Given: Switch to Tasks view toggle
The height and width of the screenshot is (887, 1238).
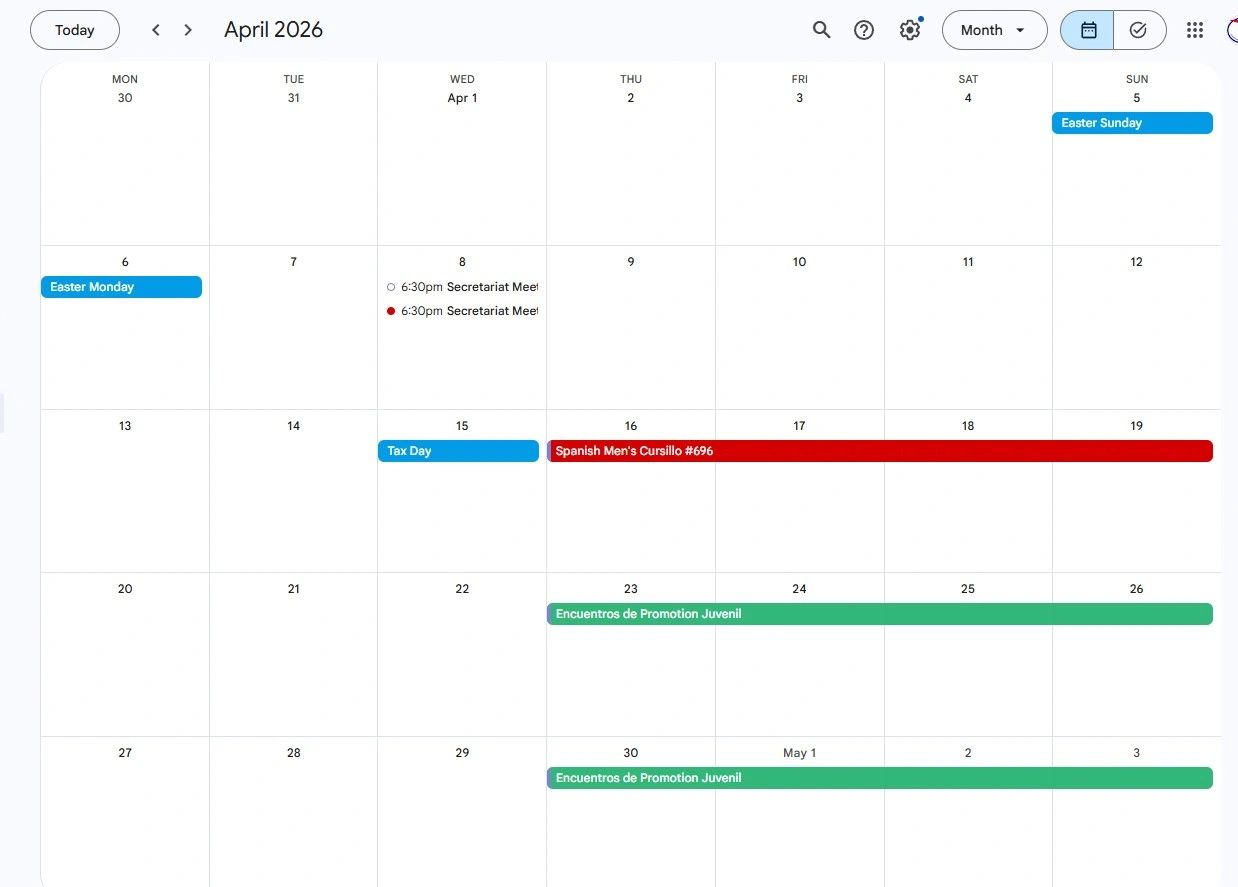Looking at the screenshot, I should [1138, 30].
